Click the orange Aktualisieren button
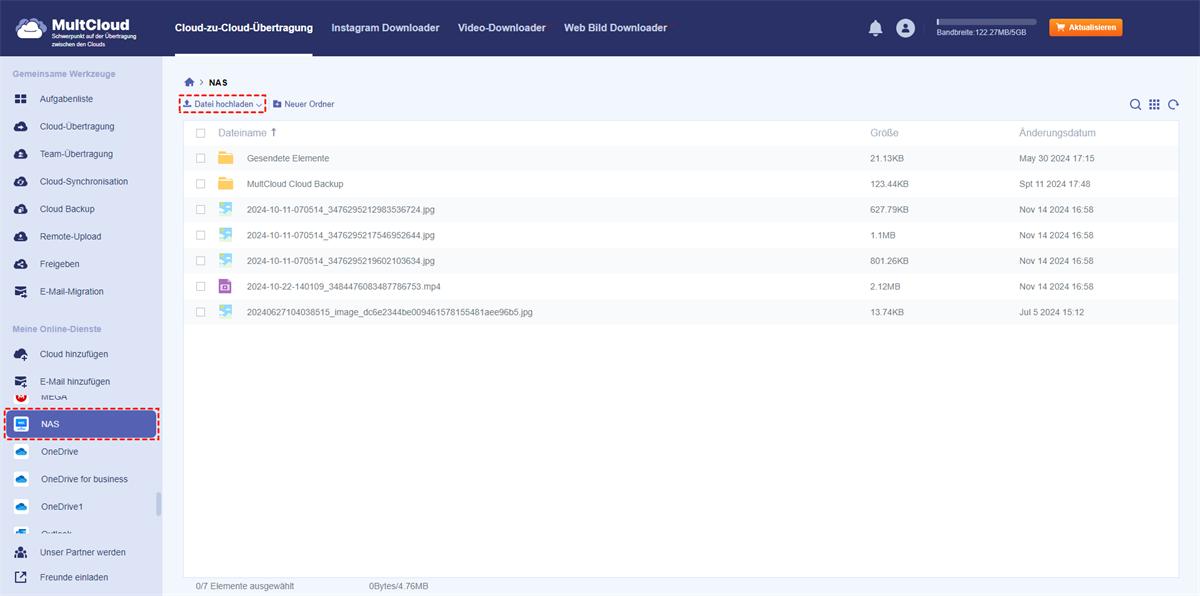Image resolution: width=1200 pixels, height=596 pixels. [x=1085, y=27]
